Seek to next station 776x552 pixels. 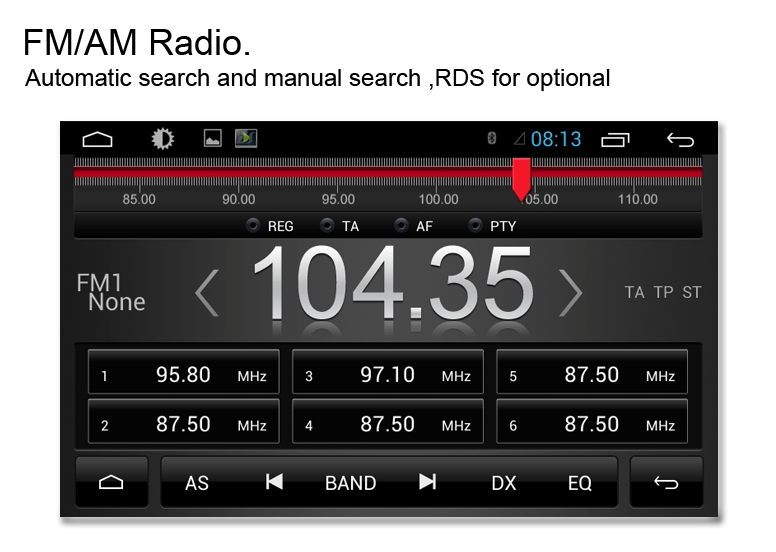[x=428, y=481]
